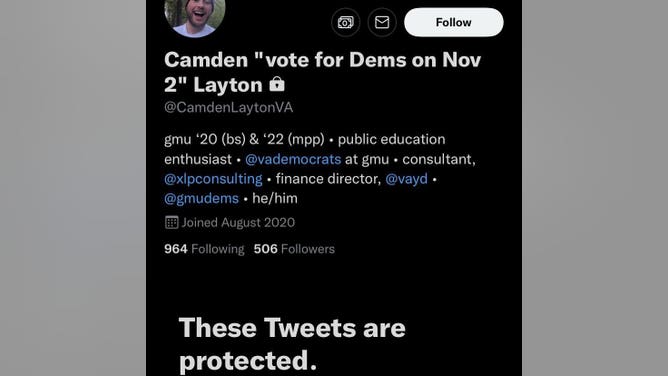Open the tip jar cash icon
This screenshot has width=668, height=376.
click(x=346, y=22)
